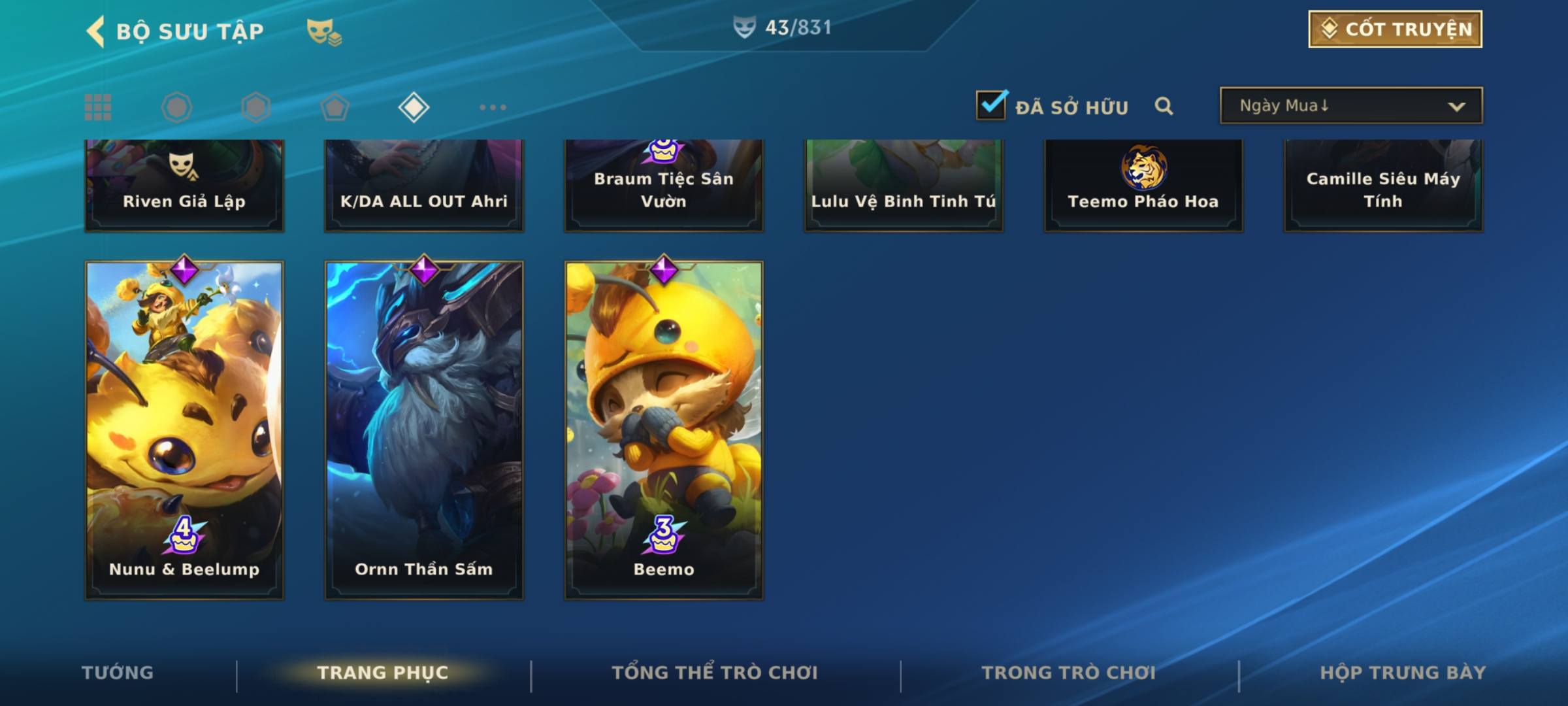Open the three-dots more filters icon
Screen dimensions: 1568x706
tap(493, 107)
